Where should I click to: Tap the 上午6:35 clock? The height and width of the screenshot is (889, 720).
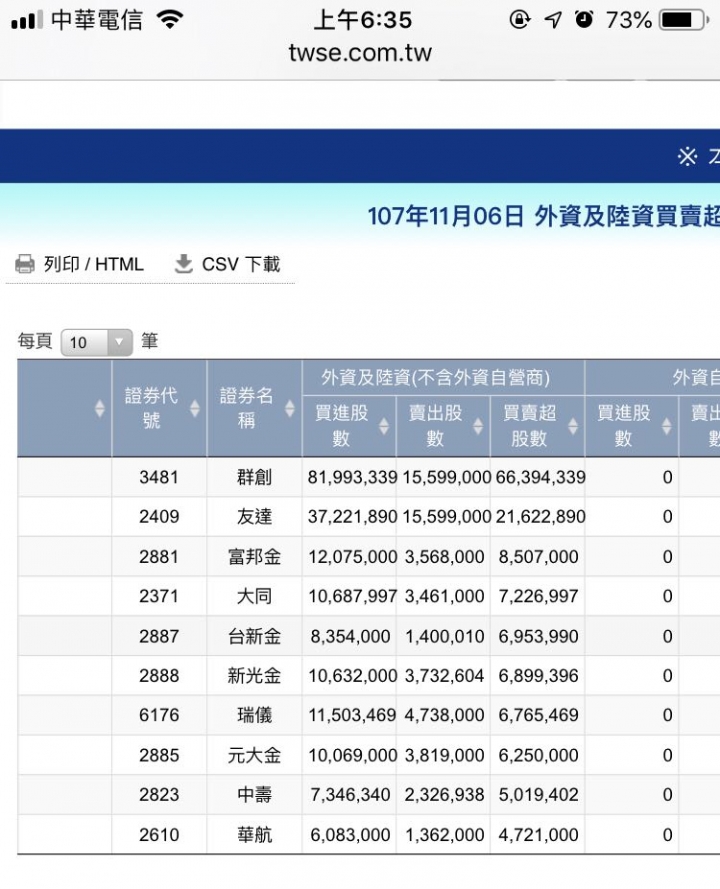click(363, 20)
